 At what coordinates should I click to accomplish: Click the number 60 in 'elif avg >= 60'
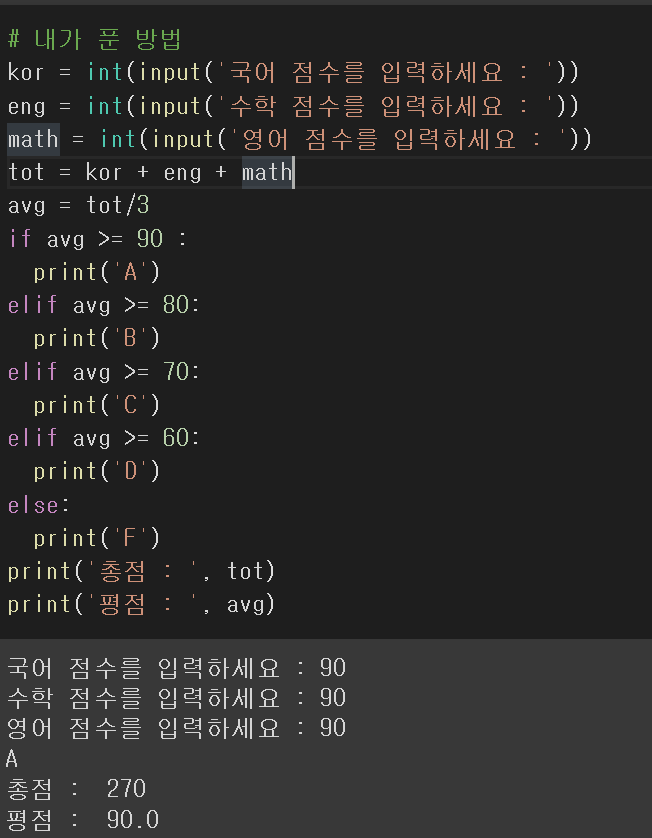(176, 438)
